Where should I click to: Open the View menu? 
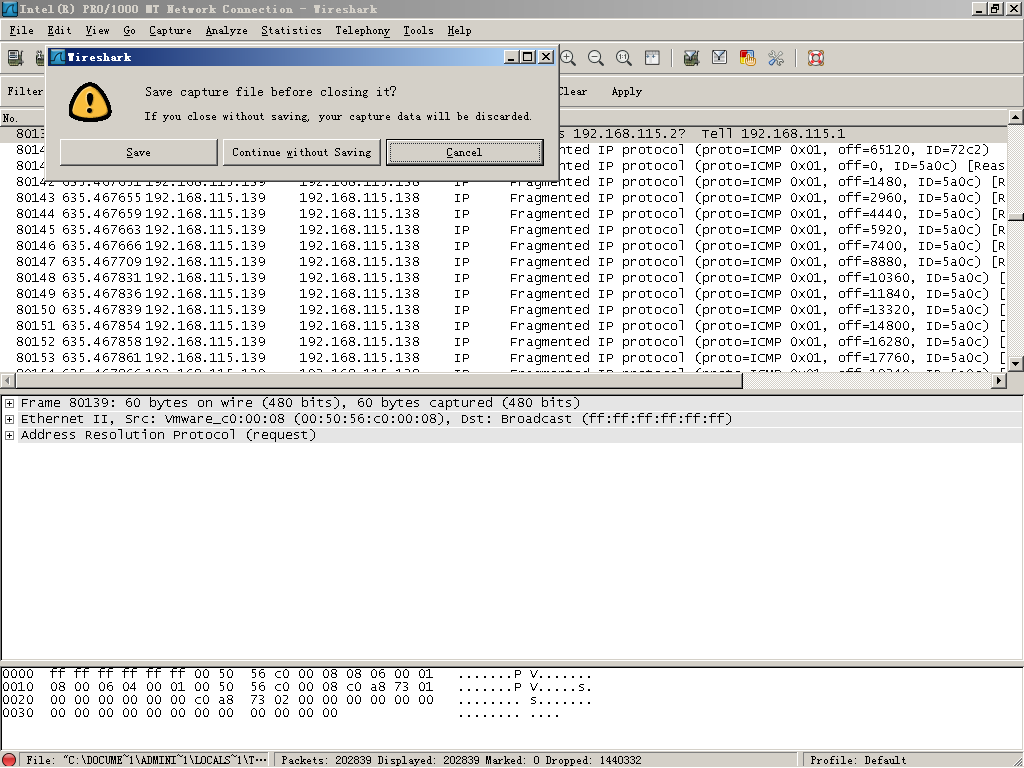[x=97, y=31]
